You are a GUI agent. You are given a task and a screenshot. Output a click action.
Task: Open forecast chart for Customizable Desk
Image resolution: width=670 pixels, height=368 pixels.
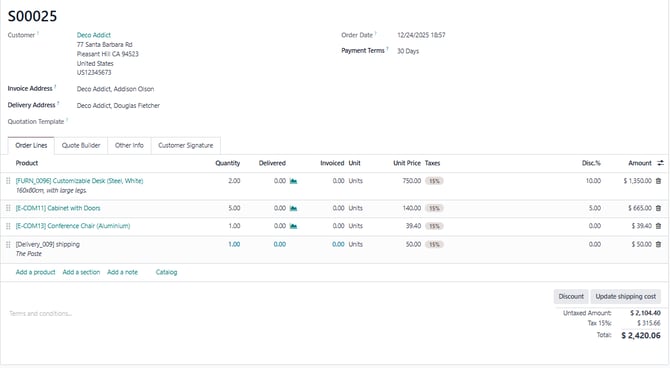293,181
